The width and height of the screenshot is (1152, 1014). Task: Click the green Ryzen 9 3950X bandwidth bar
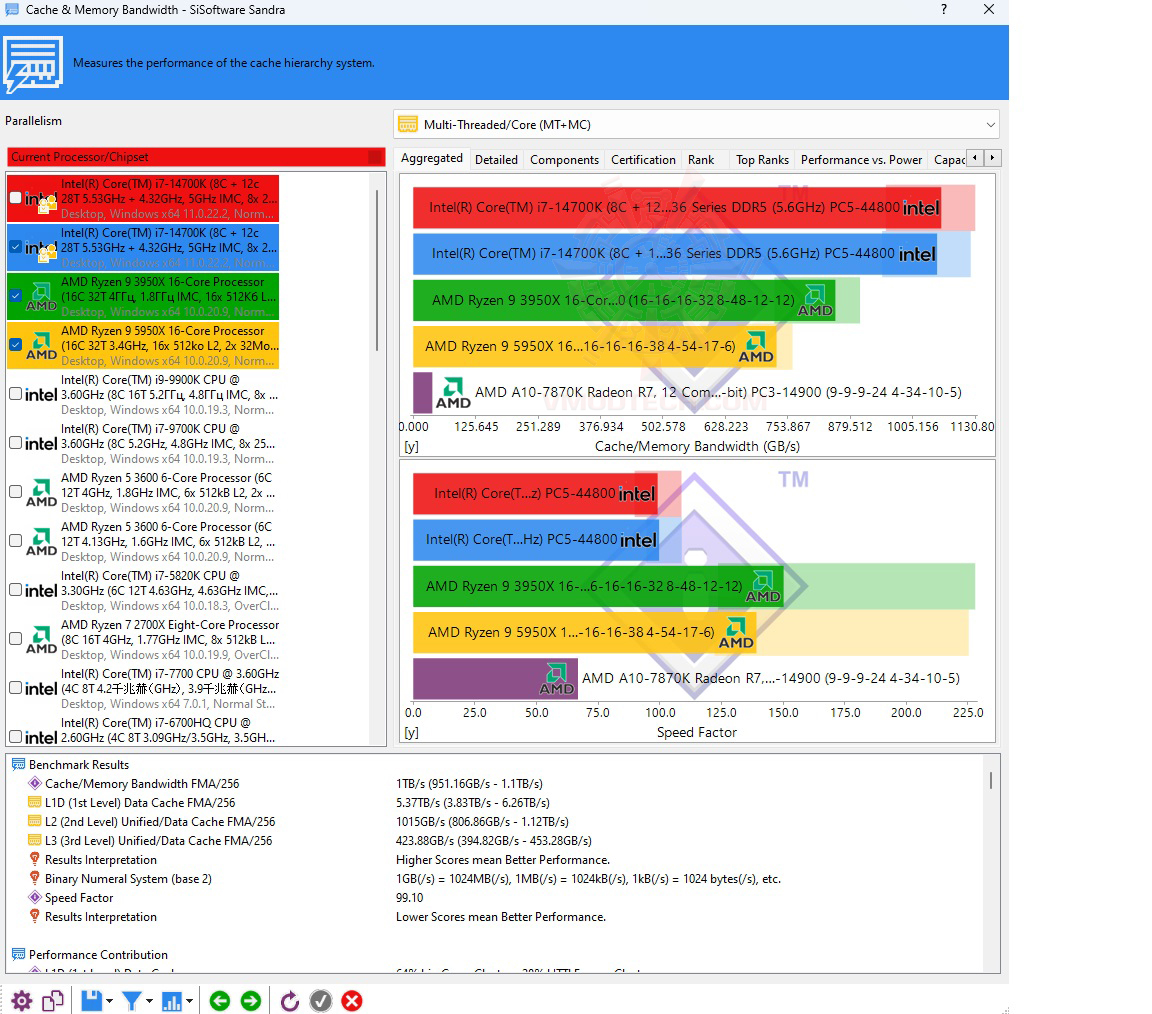point(624,300)
